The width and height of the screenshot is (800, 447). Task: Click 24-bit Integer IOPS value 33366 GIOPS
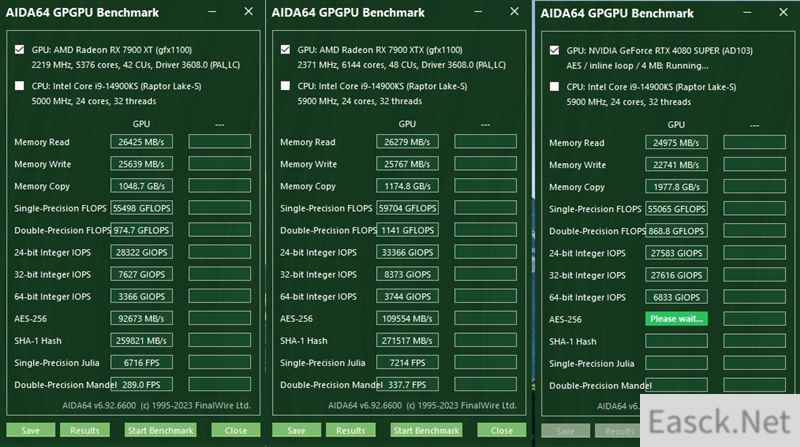[407, 252]
